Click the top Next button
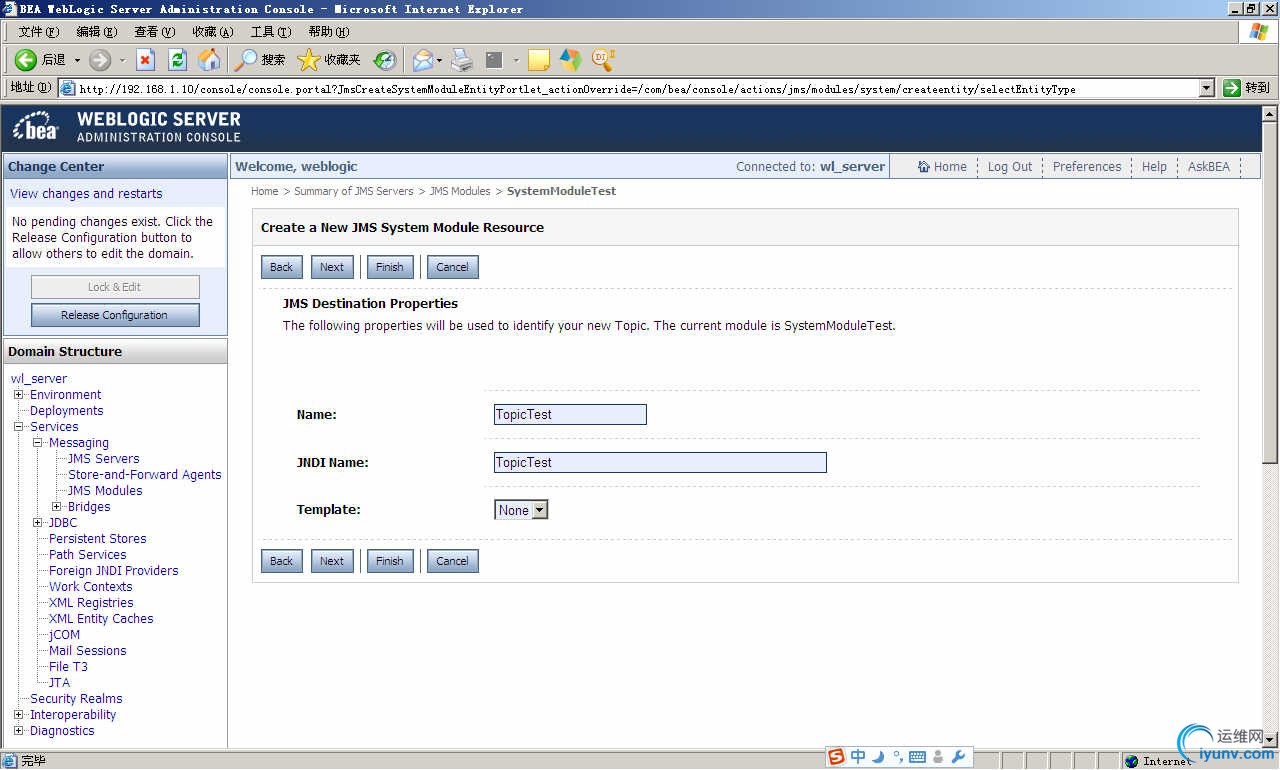 (x=332, y=267)
